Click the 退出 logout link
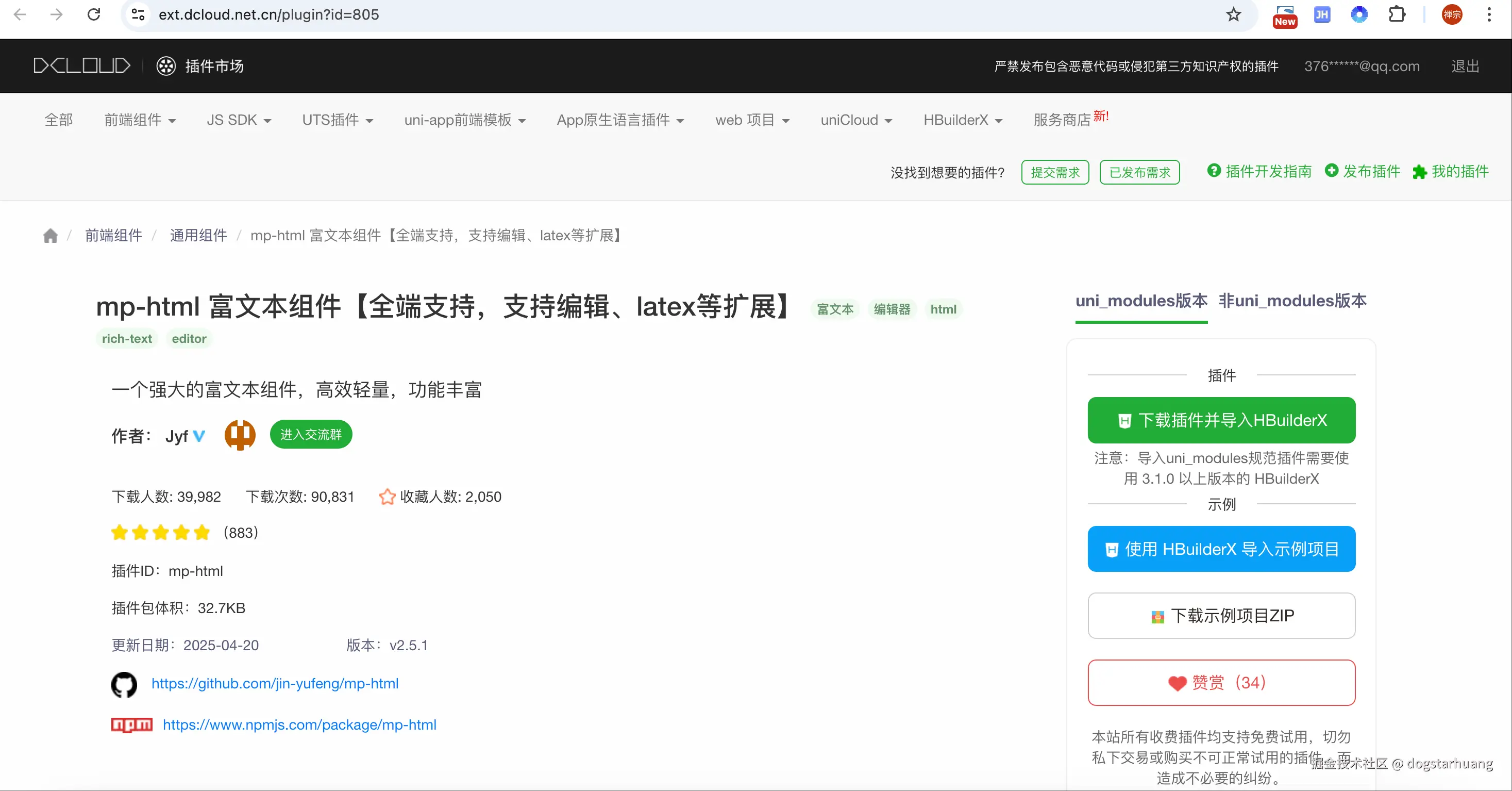1512x791 pixels. pos(1465,66)
